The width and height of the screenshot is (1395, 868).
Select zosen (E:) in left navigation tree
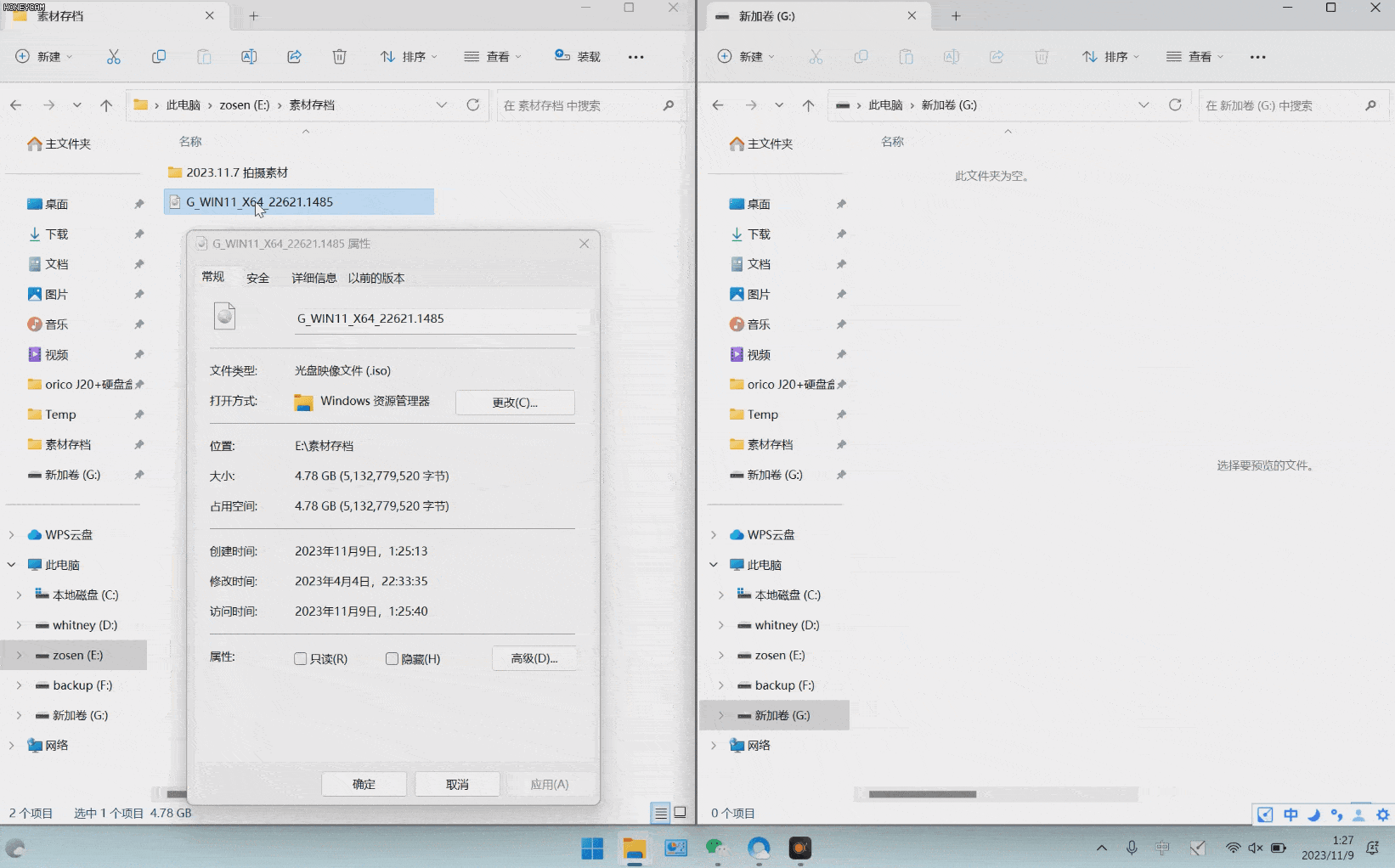[x=74, y=656]
